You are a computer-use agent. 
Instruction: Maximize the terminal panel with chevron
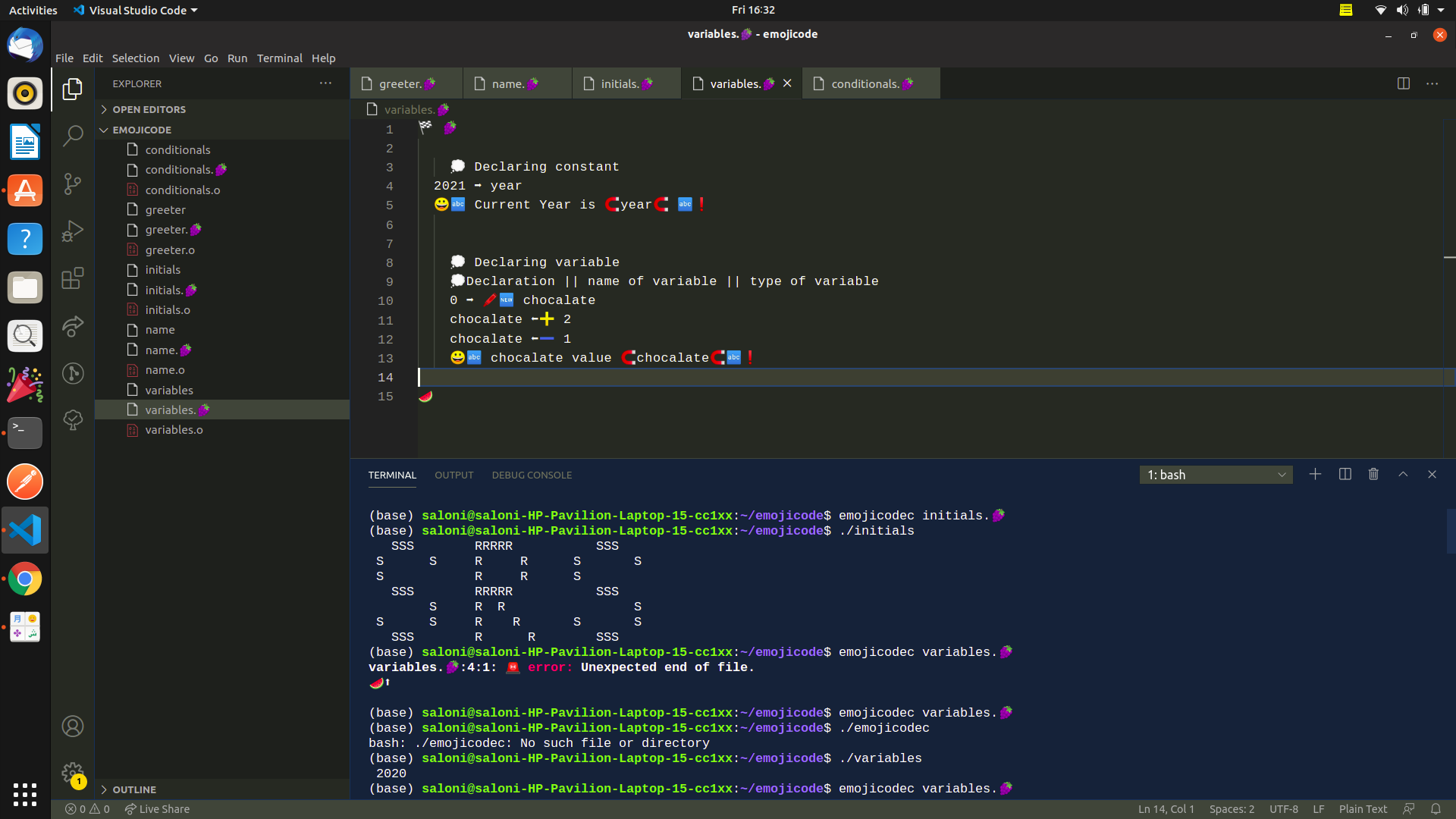click(x=1403, y=474)
